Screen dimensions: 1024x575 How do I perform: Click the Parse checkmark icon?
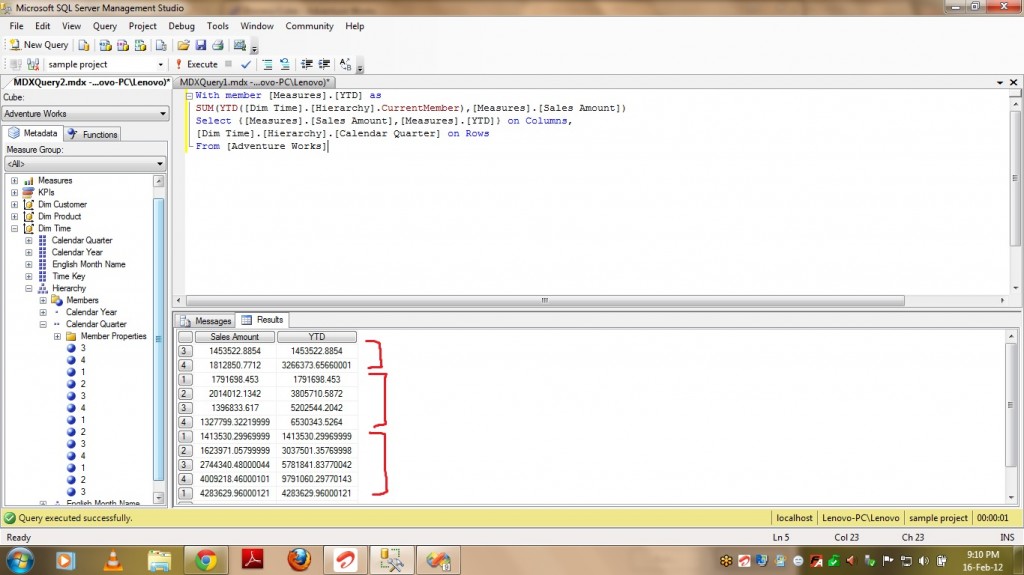246,64
